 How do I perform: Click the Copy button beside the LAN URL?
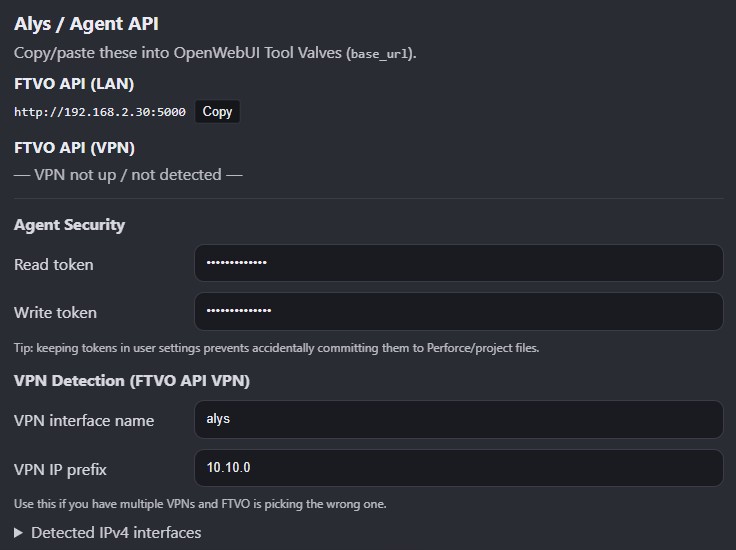click(x=217, y=112)
